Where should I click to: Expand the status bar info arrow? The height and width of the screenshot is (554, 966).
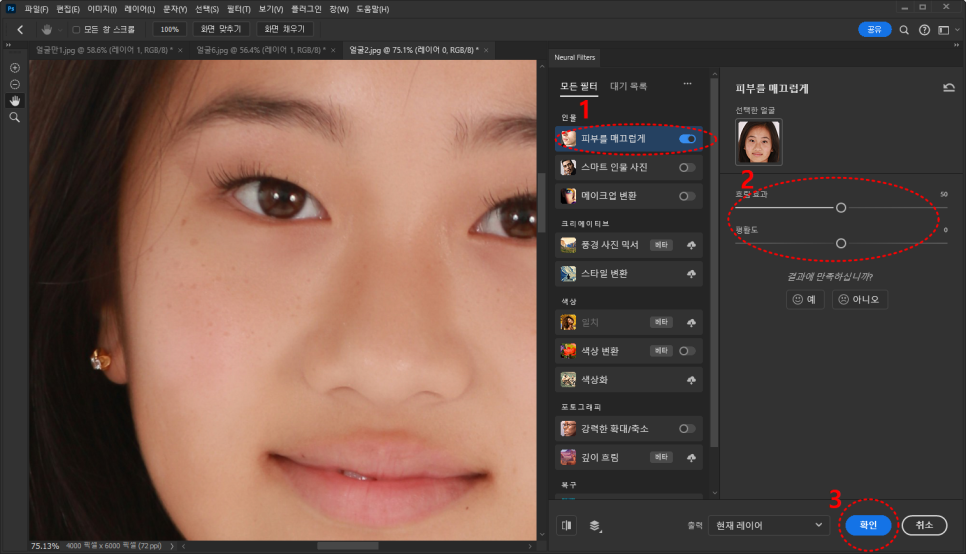[x=172, y=546]
